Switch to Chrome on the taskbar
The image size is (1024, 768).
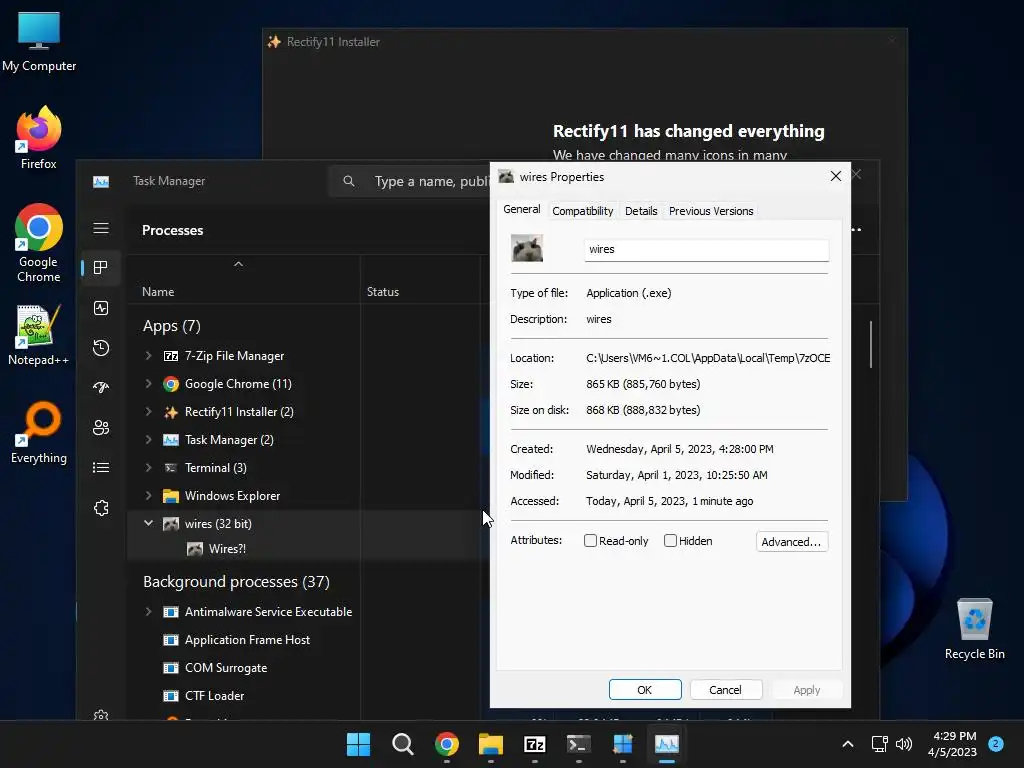point(447,744)
